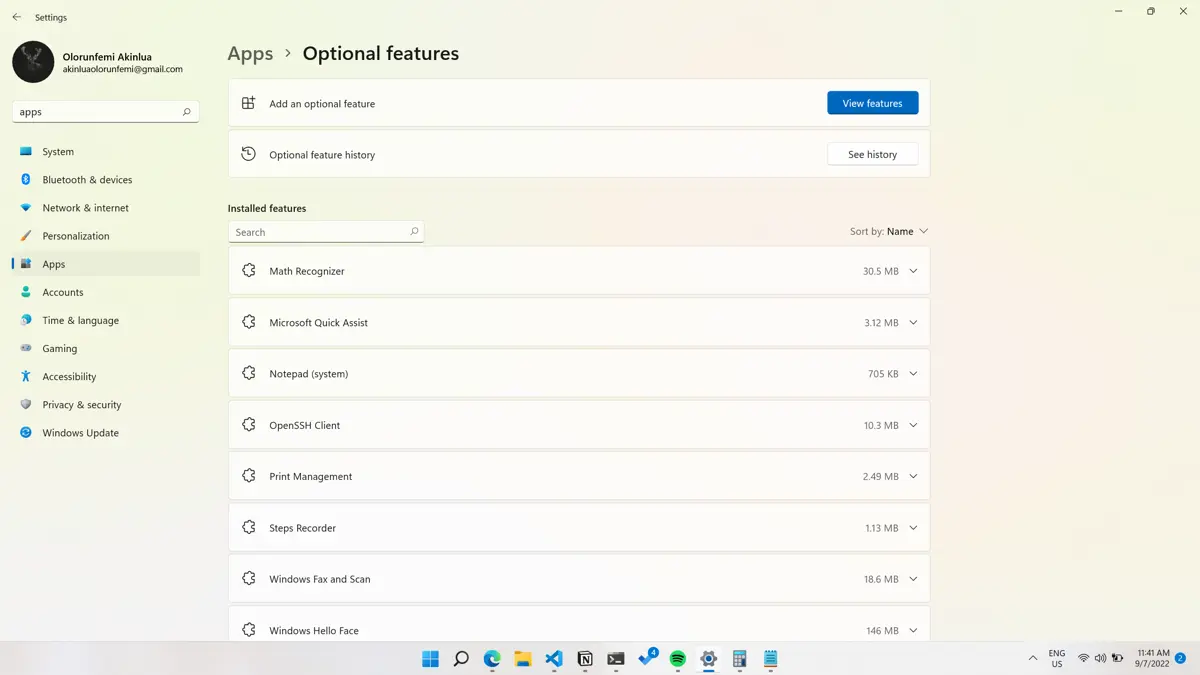Image resolution: width=1200 pixels, height=675 pixels.
Task: Open taskbar Search
Action: tap(461, 659)
